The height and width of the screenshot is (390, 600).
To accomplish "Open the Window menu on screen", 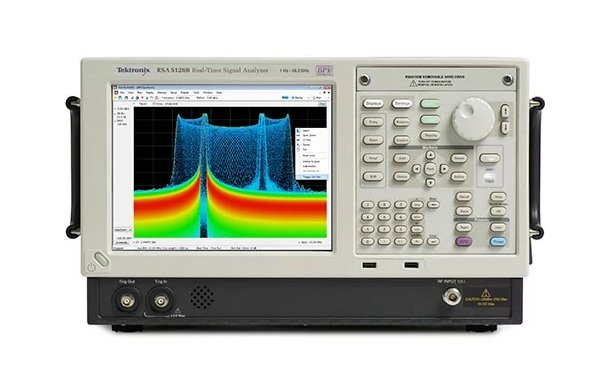I will tap(208, 93).
